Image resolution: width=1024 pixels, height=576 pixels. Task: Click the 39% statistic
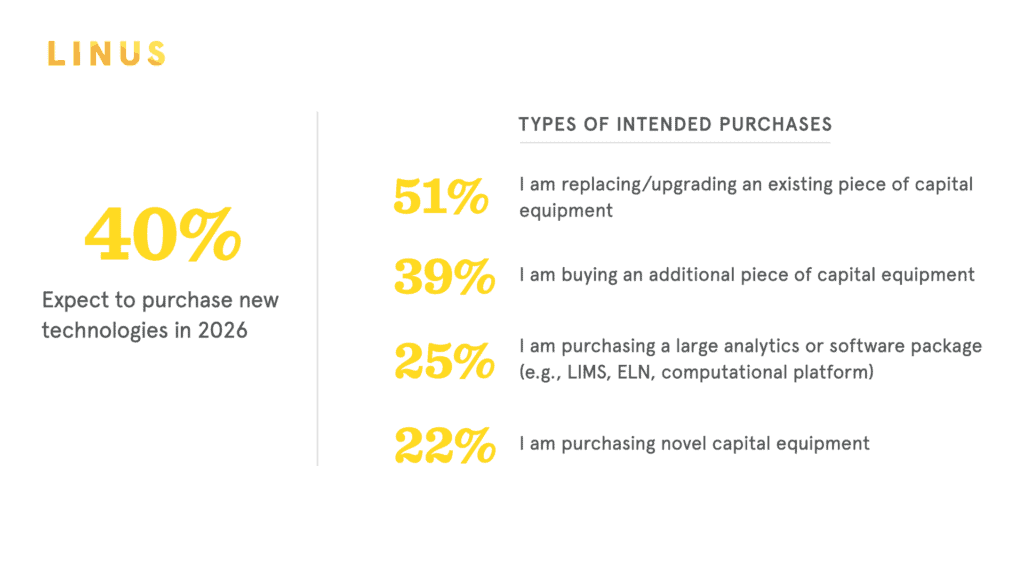tap(444, 276)
